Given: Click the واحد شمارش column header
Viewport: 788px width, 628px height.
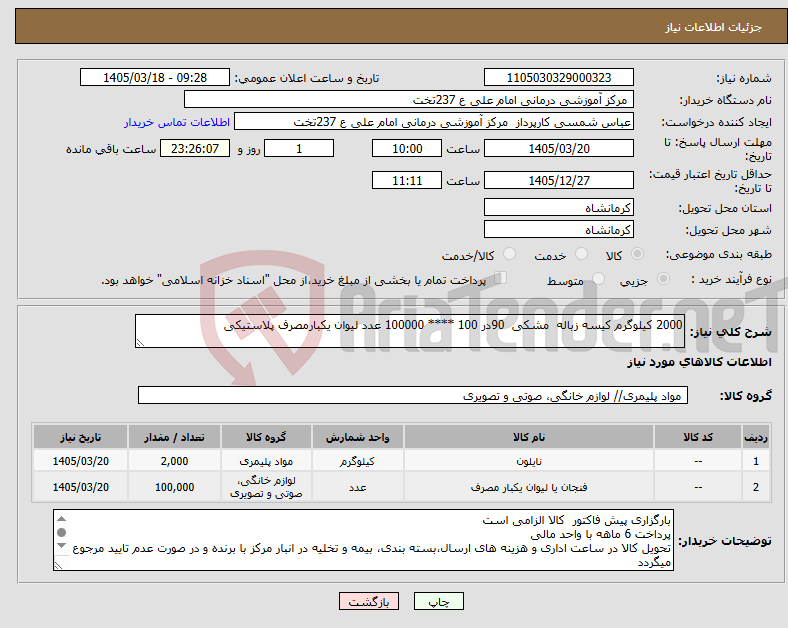Looking at the screenshot, I should click(x=357, y=437).
